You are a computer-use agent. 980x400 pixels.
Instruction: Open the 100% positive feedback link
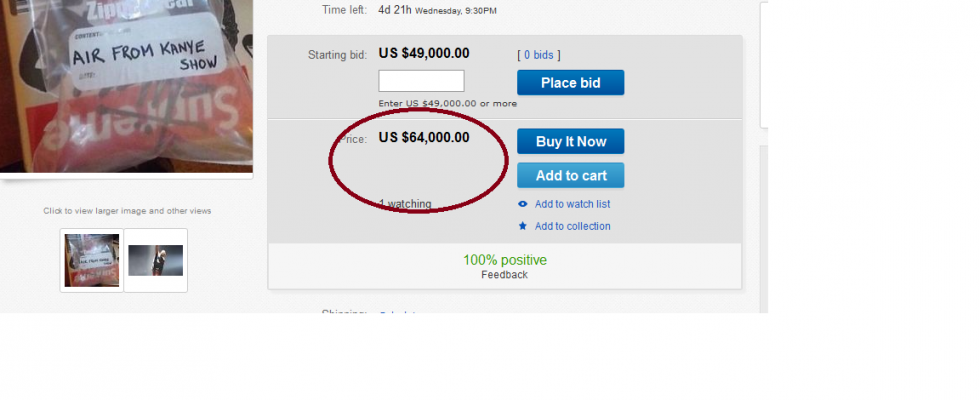click(504, 260)
